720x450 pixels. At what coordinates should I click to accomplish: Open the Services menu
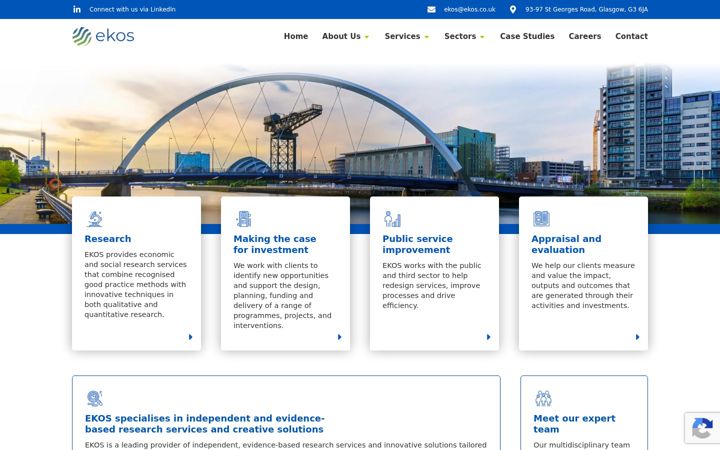pos(402,36)
